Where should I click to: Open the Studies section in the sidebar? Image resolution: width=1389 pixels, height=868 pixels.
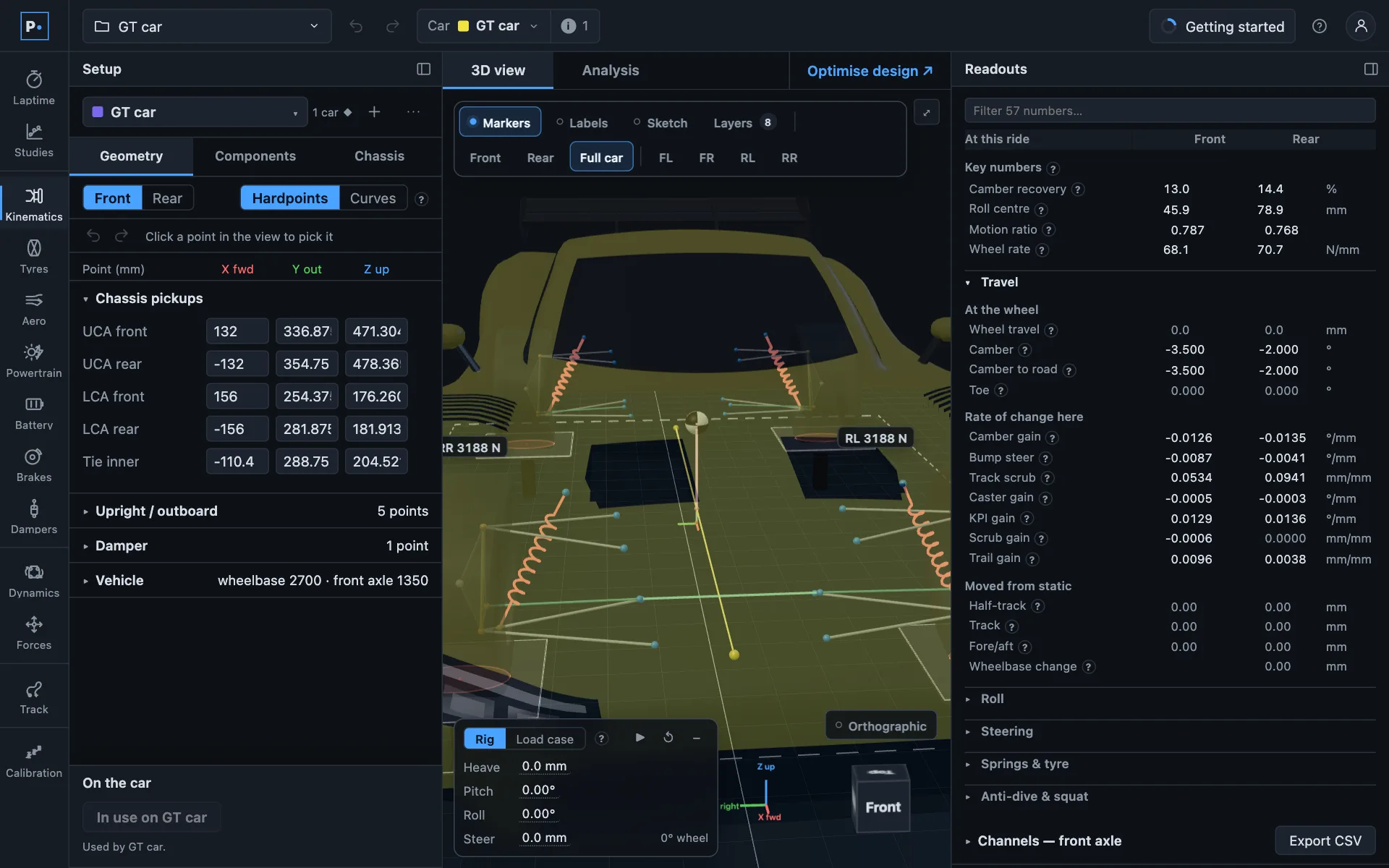(x=34, y=140)
